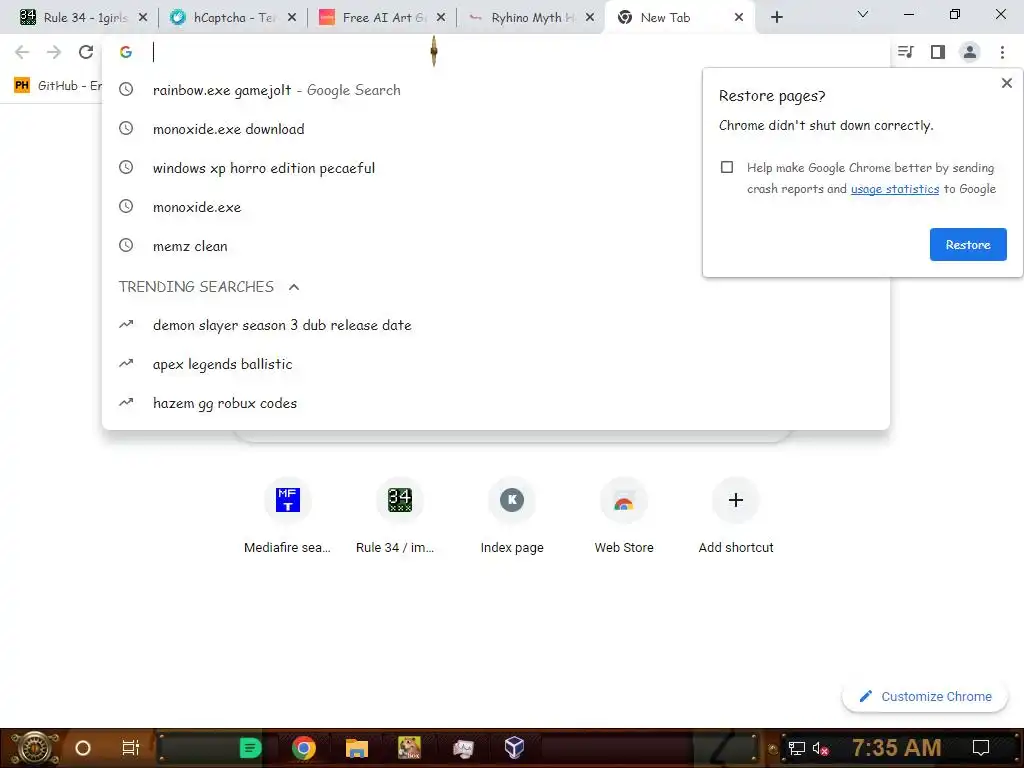
Task: Go forward using the forward arrow
Action: coord(54,52)
